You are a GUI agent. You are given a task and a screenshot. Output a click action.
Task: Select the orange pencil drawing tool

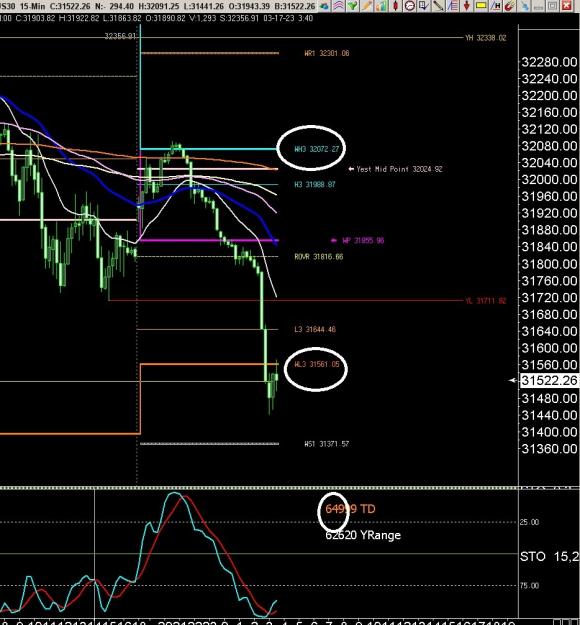tap(366, 6)
